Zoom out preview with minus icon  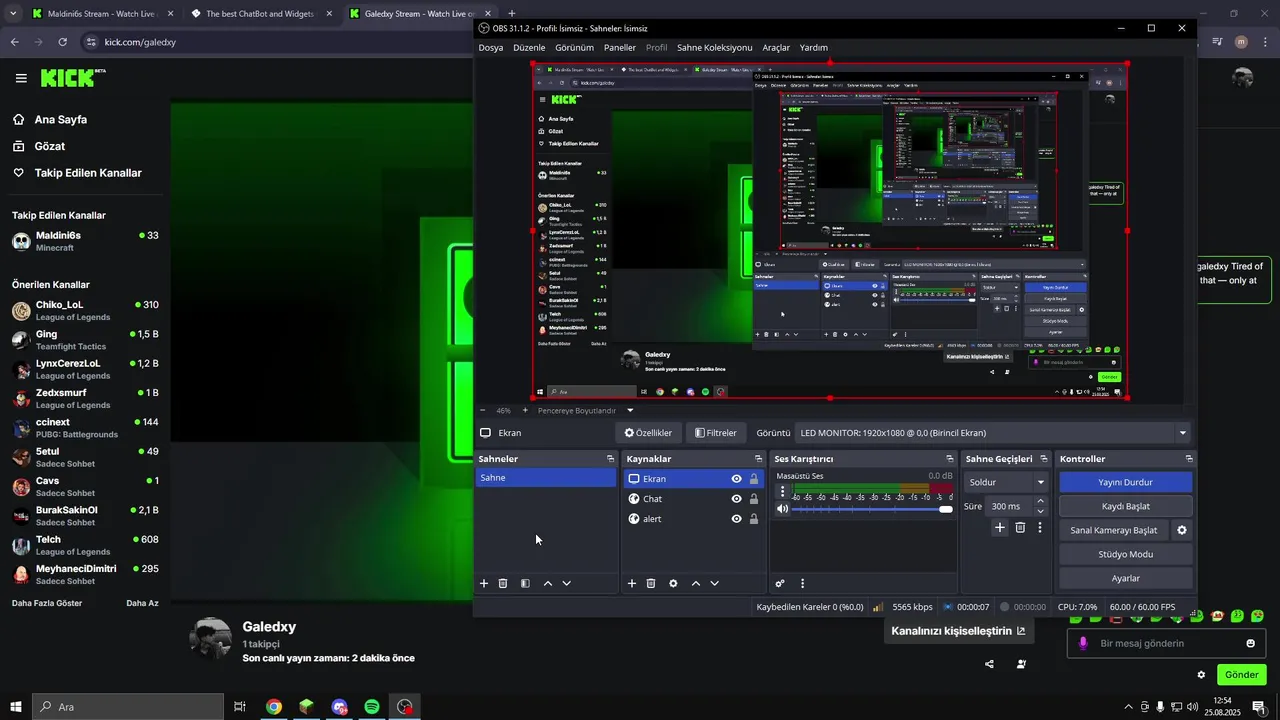482,410
